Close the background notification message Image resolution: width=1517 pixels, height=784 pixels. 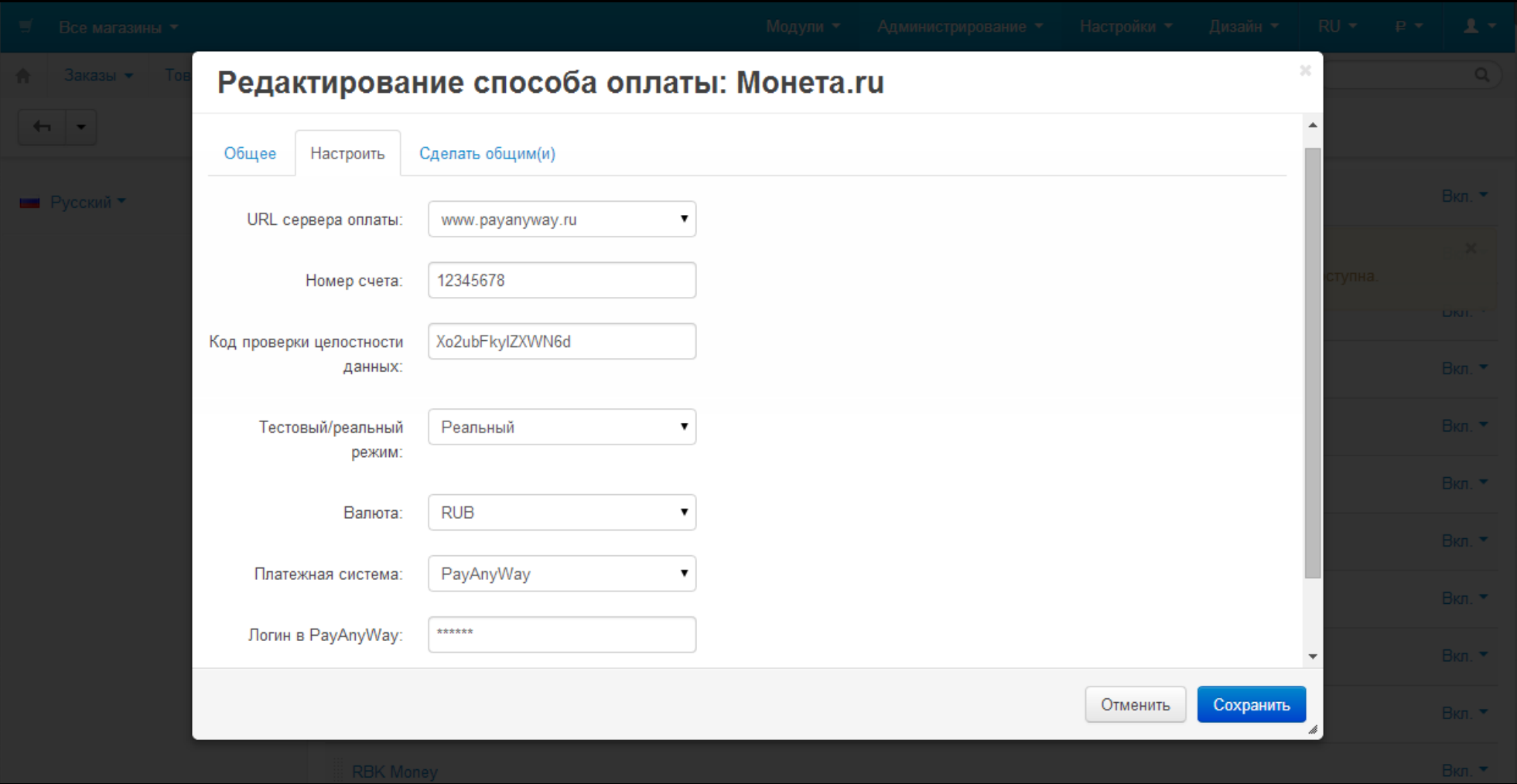(1471, 248)
